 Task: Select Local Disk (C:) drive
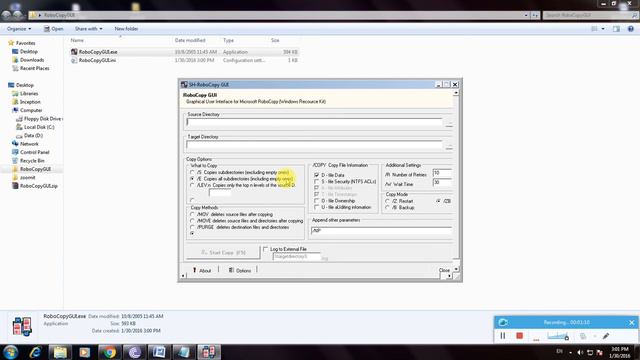click(x=39, y=127)
